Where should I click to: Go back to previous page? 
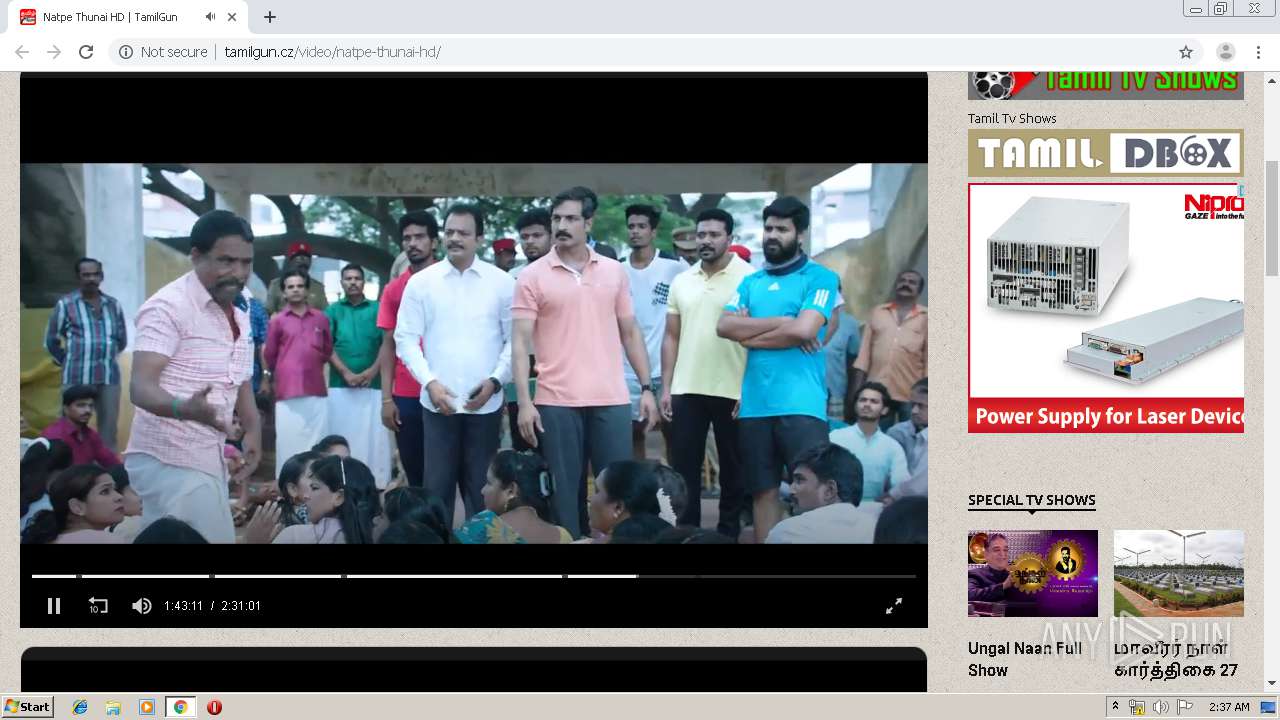click(22, 52)
